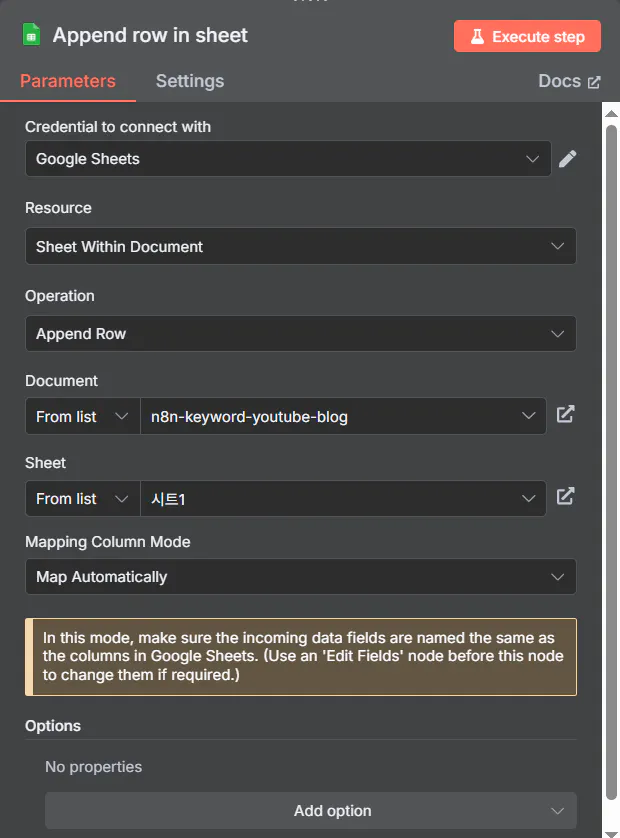Click the Options section heading
The height and width of the screenshot is (838, 620).
53,726
